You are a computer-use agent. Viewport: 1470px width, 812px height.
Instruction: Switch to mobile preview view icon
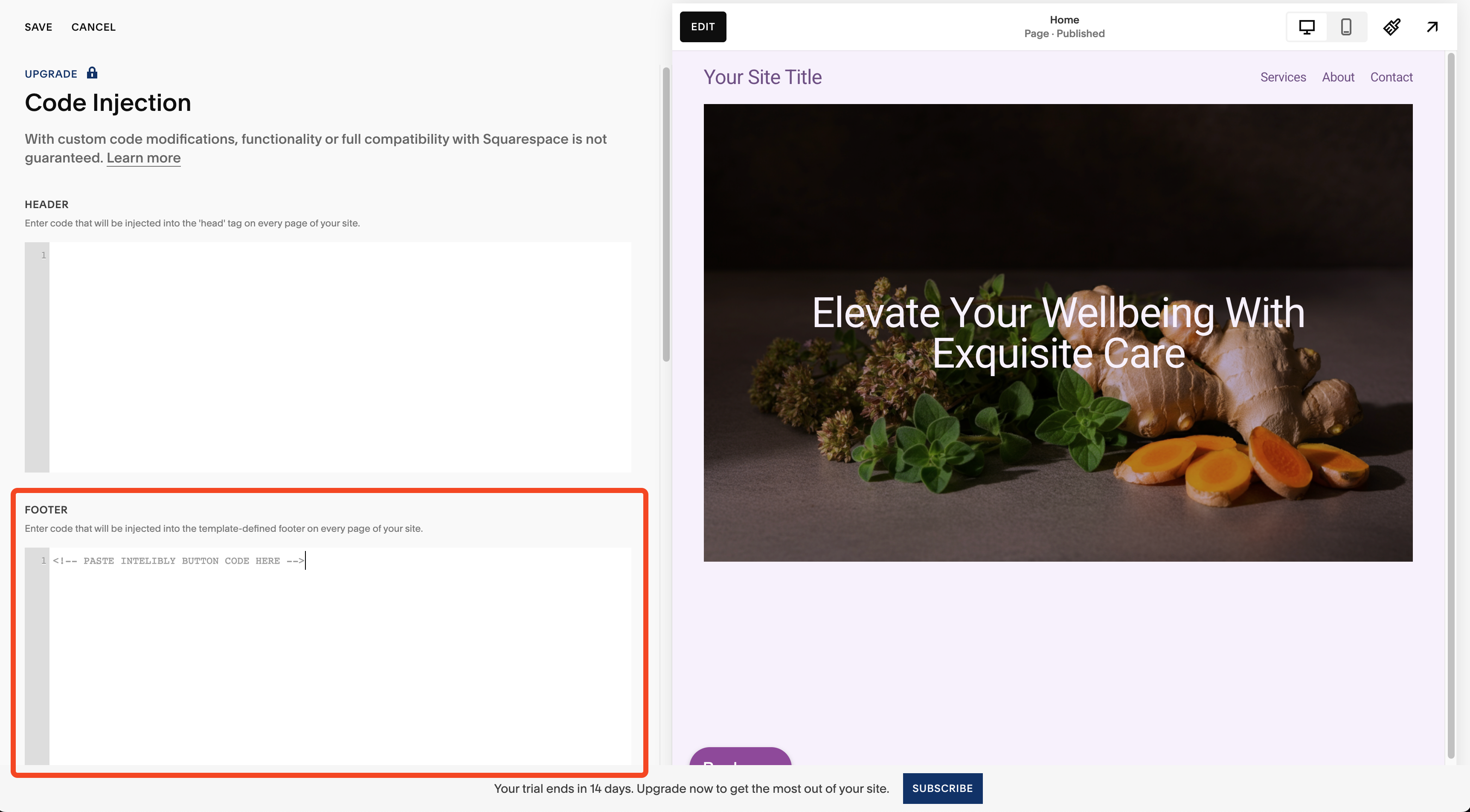1345,27
